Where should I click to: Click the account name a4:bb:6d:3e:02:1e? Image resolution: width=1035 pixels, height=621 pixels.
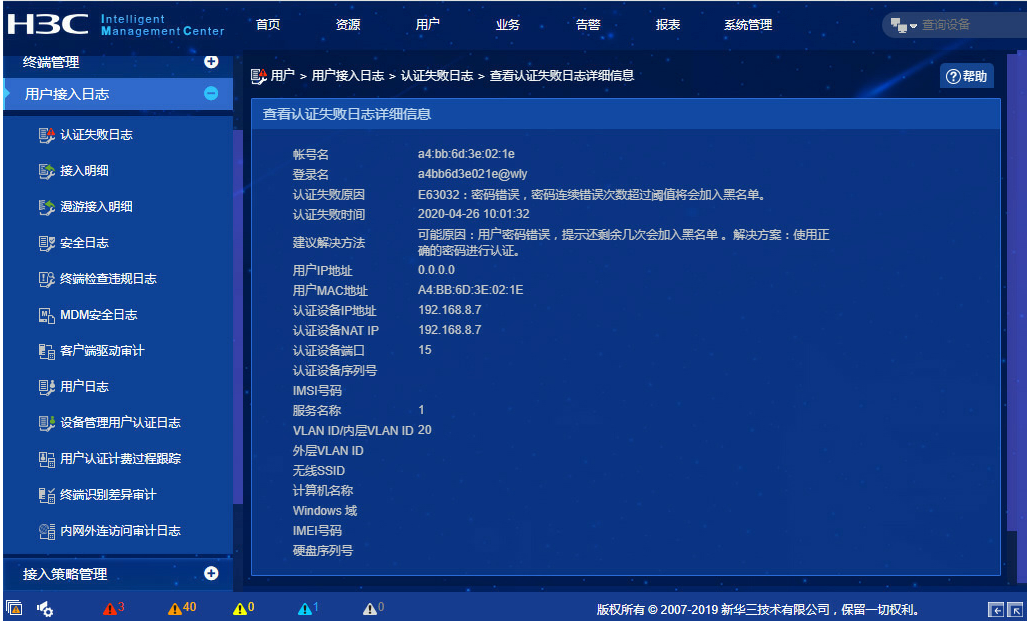(466, 154)
